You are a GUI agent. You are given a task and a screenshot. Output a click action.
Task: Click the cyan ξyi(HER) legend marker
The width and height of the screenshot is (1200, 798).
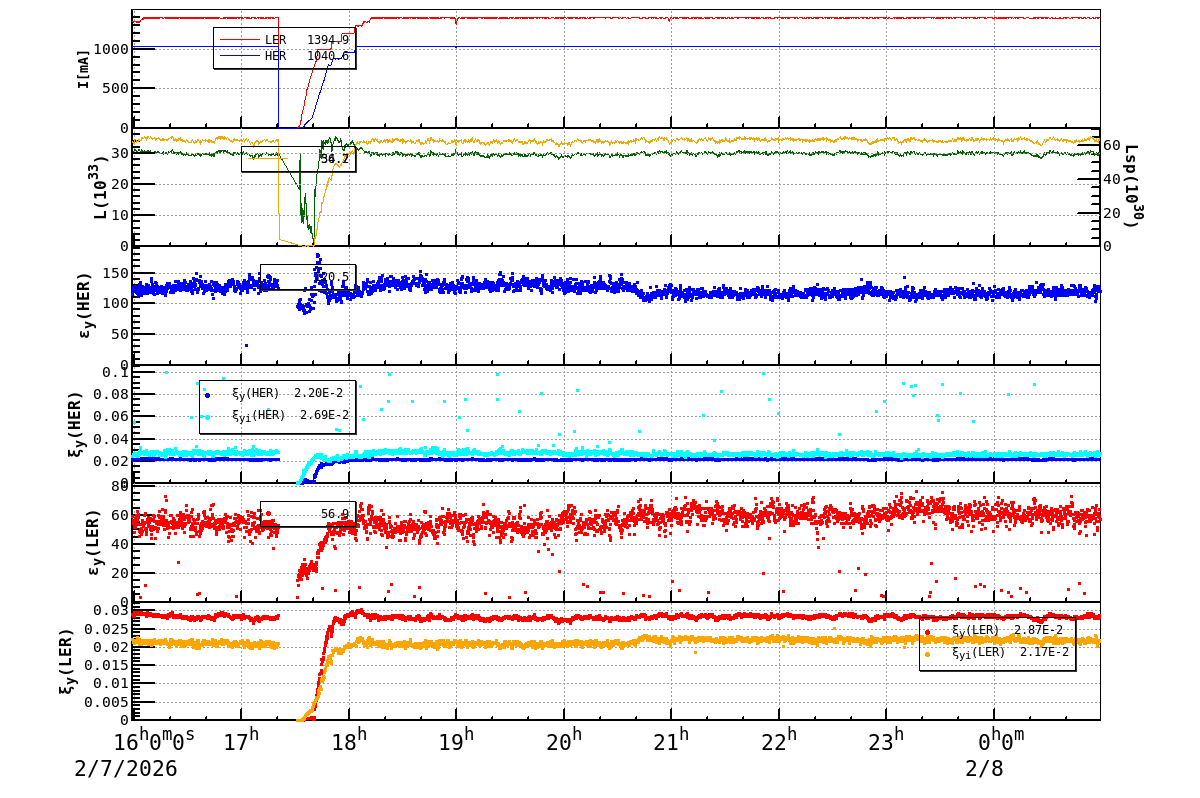pos(207,416)
